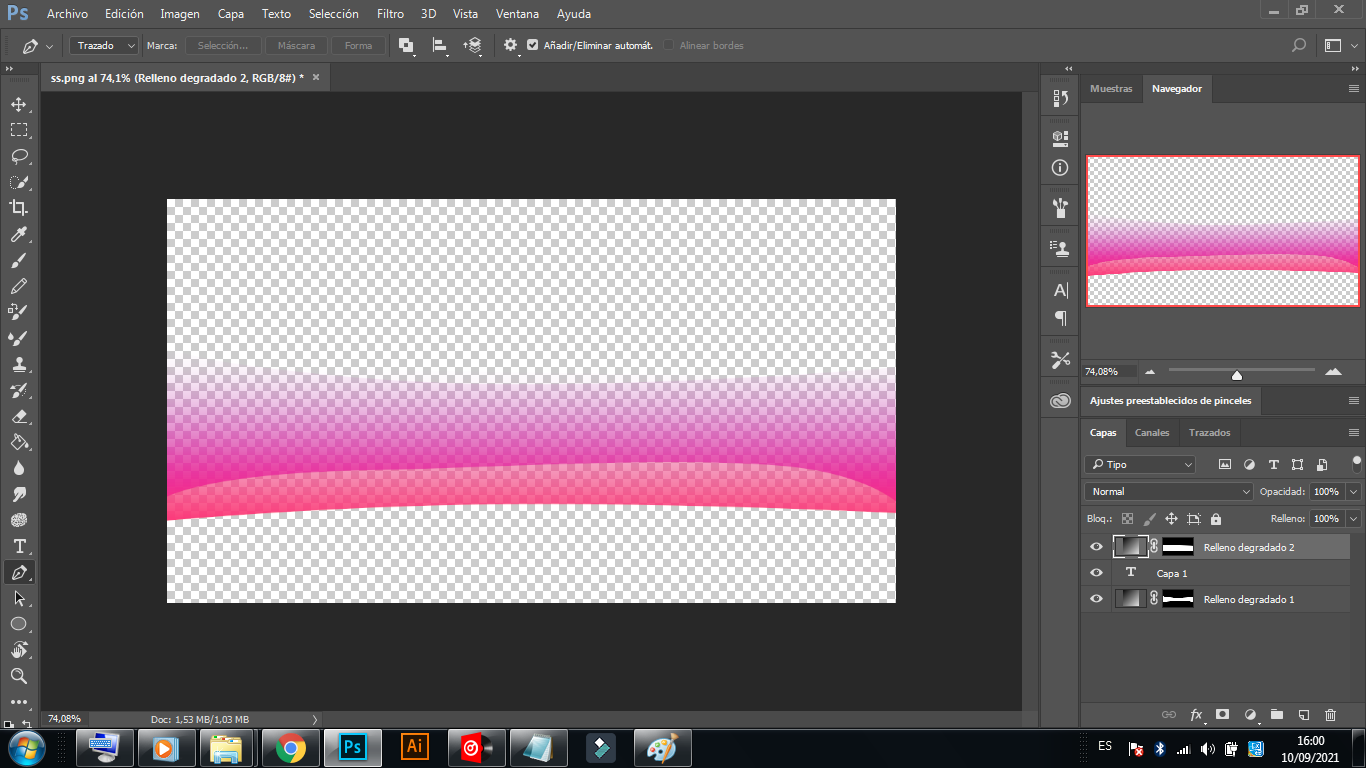Open the Info panel icon
Viewport: 1366px width, 768px height.
(x=1060, y=168)
